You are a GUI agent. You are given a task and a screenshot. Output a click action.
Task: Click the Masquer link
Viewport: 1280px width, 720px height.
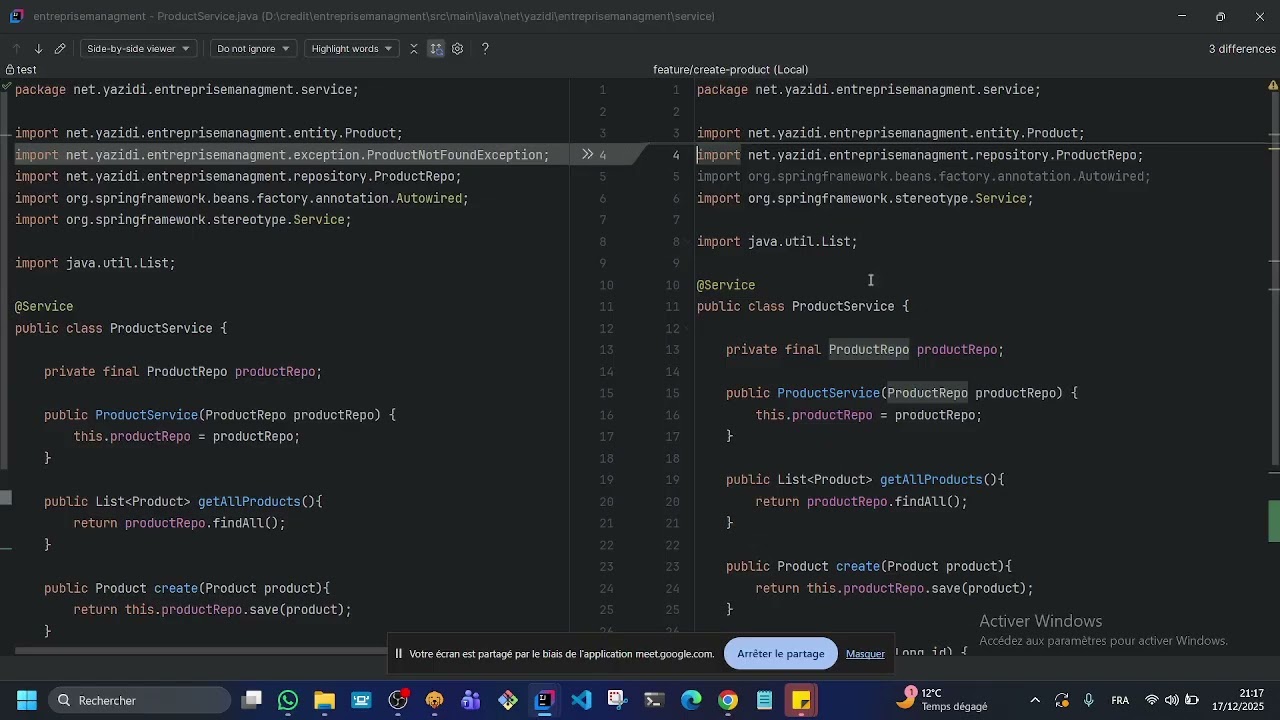click(x=865, y=654)
